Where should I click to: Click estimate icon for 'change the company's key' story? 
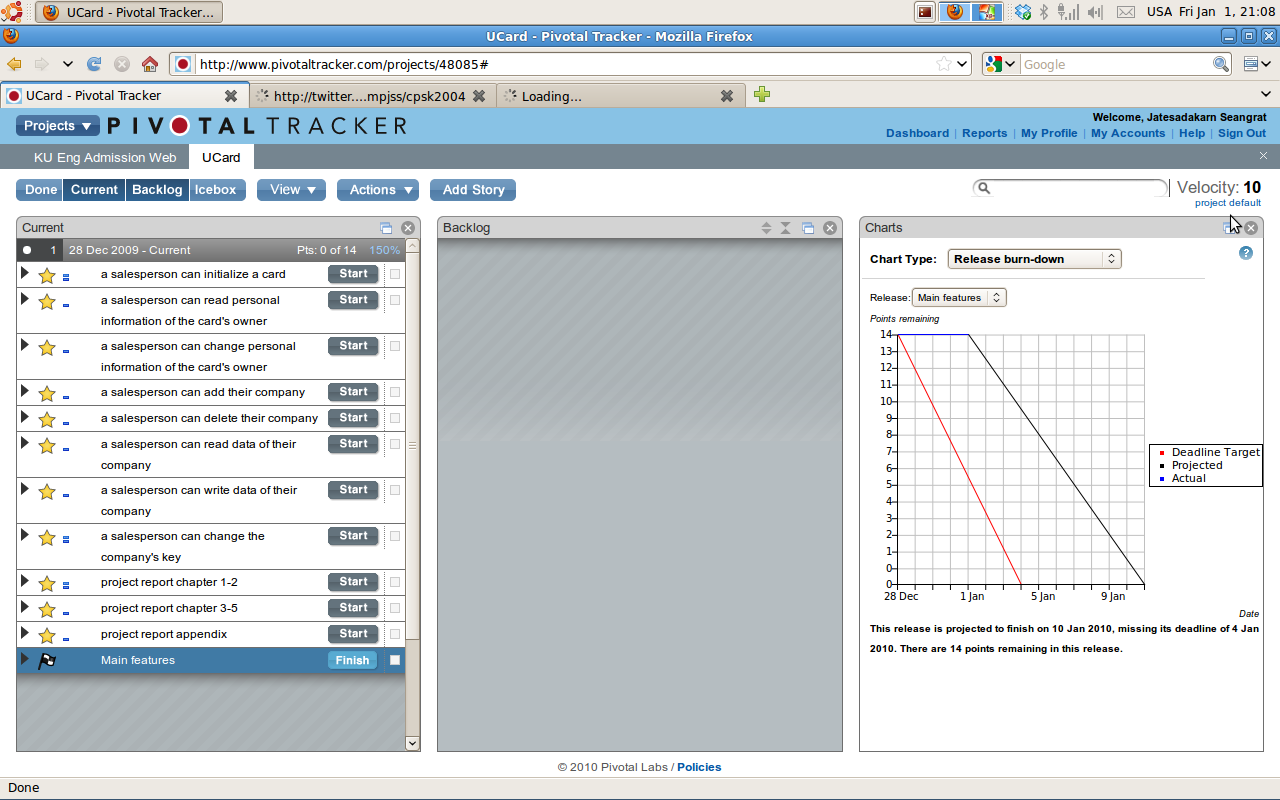pos(66,539)
